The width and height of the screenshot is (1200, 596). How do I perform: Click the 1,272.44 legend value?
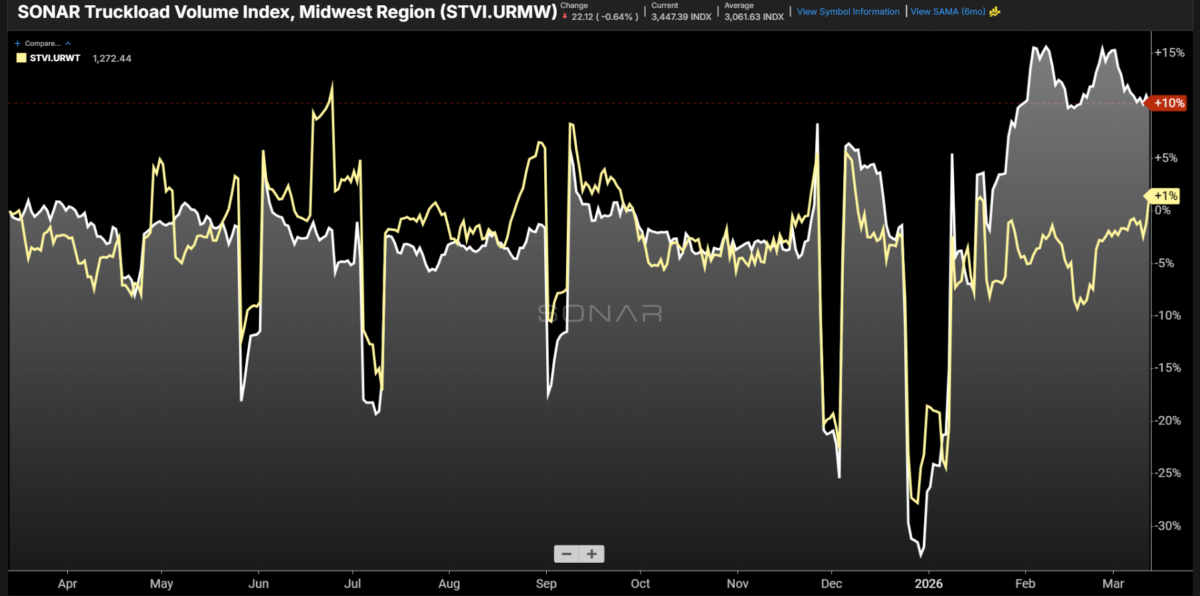click(x=111, y=58)
